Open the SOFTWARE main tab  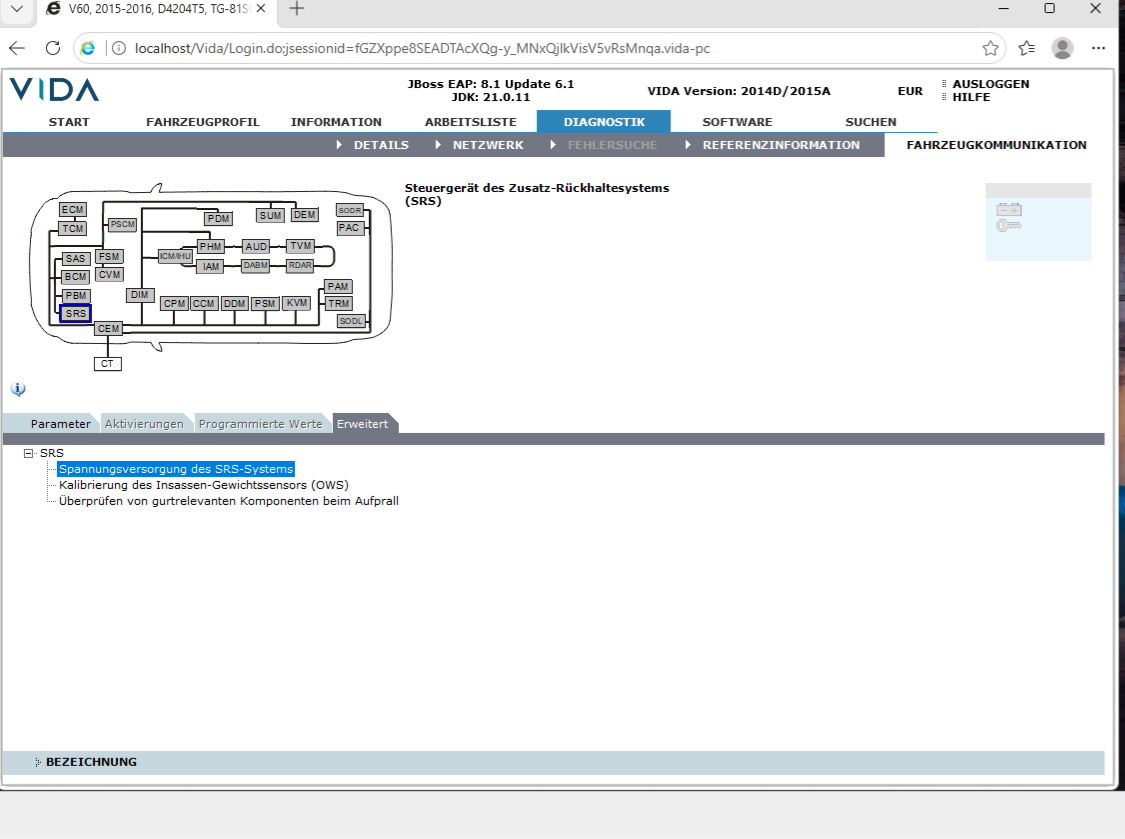coord(737,122)
